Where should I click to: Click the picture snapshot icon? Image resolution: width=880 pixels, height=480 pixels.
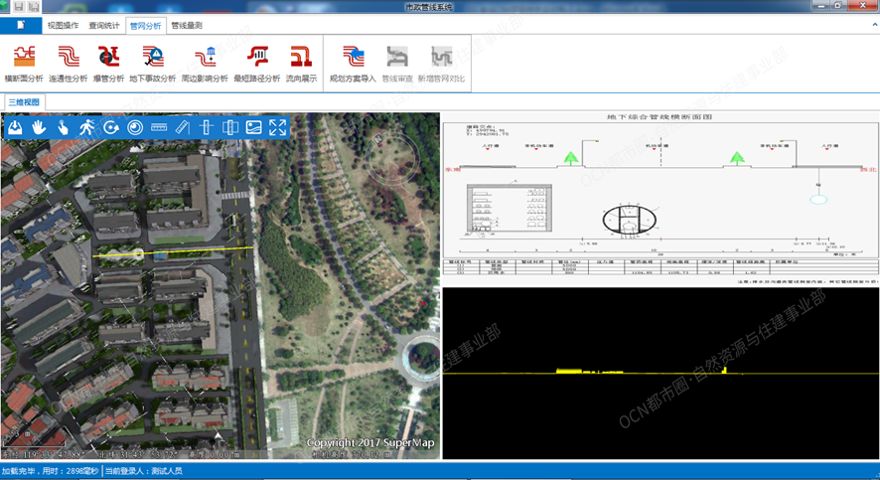tap(254, 127)
